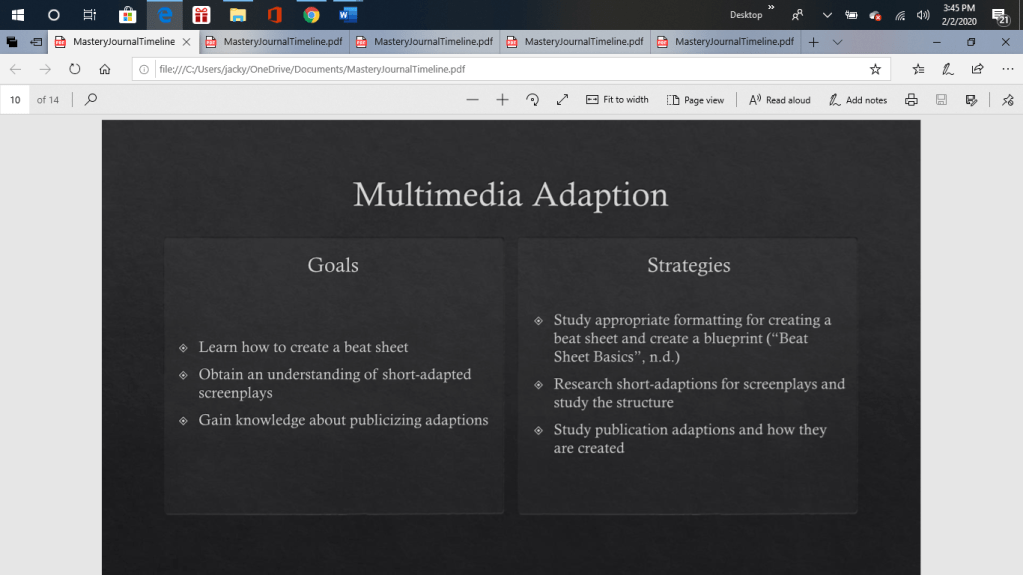Open the Edge Settings and more menu
This screenshot has width=1023, height=575.
pos(1006,69)
